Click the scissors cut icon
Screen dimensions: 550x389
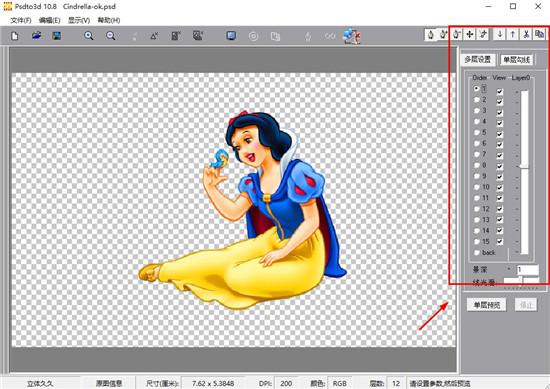click(526, 34)
